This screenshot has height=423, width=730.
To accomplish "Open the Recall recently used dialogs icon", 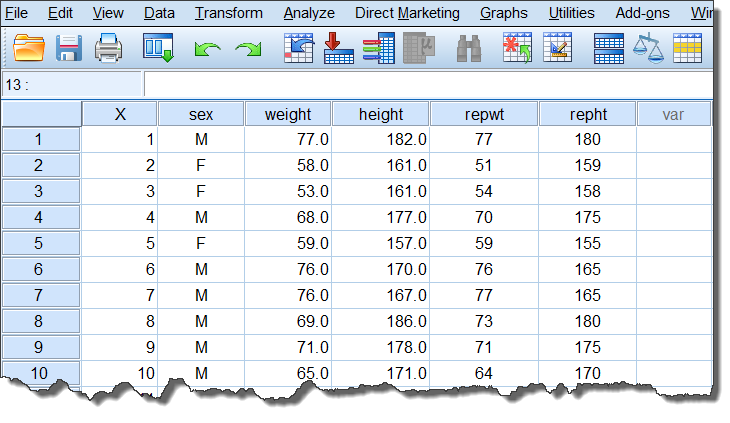I will [158, 47].
